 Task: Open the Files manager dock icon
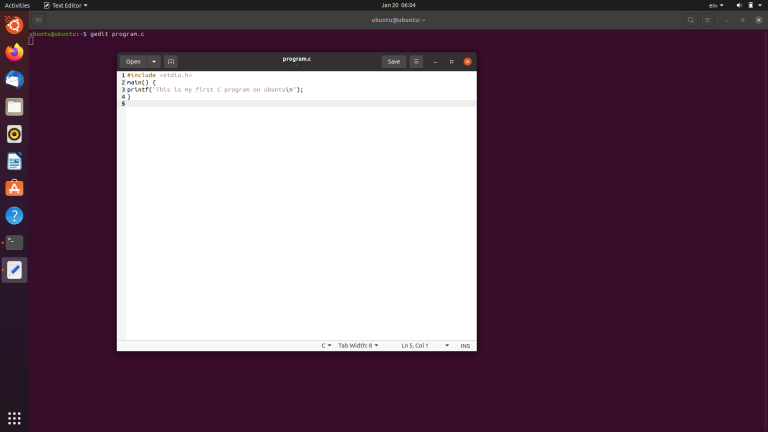coord(14,107)
